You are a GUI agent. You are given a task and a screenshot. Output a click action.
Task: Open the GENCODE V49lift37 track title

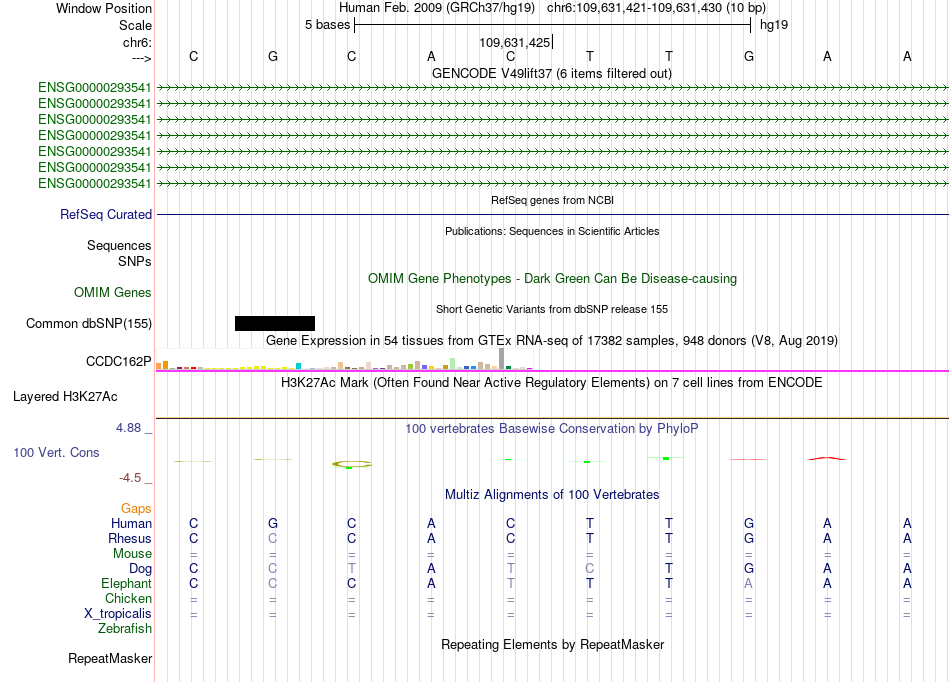pyautogui.click(x=551, y=73)
